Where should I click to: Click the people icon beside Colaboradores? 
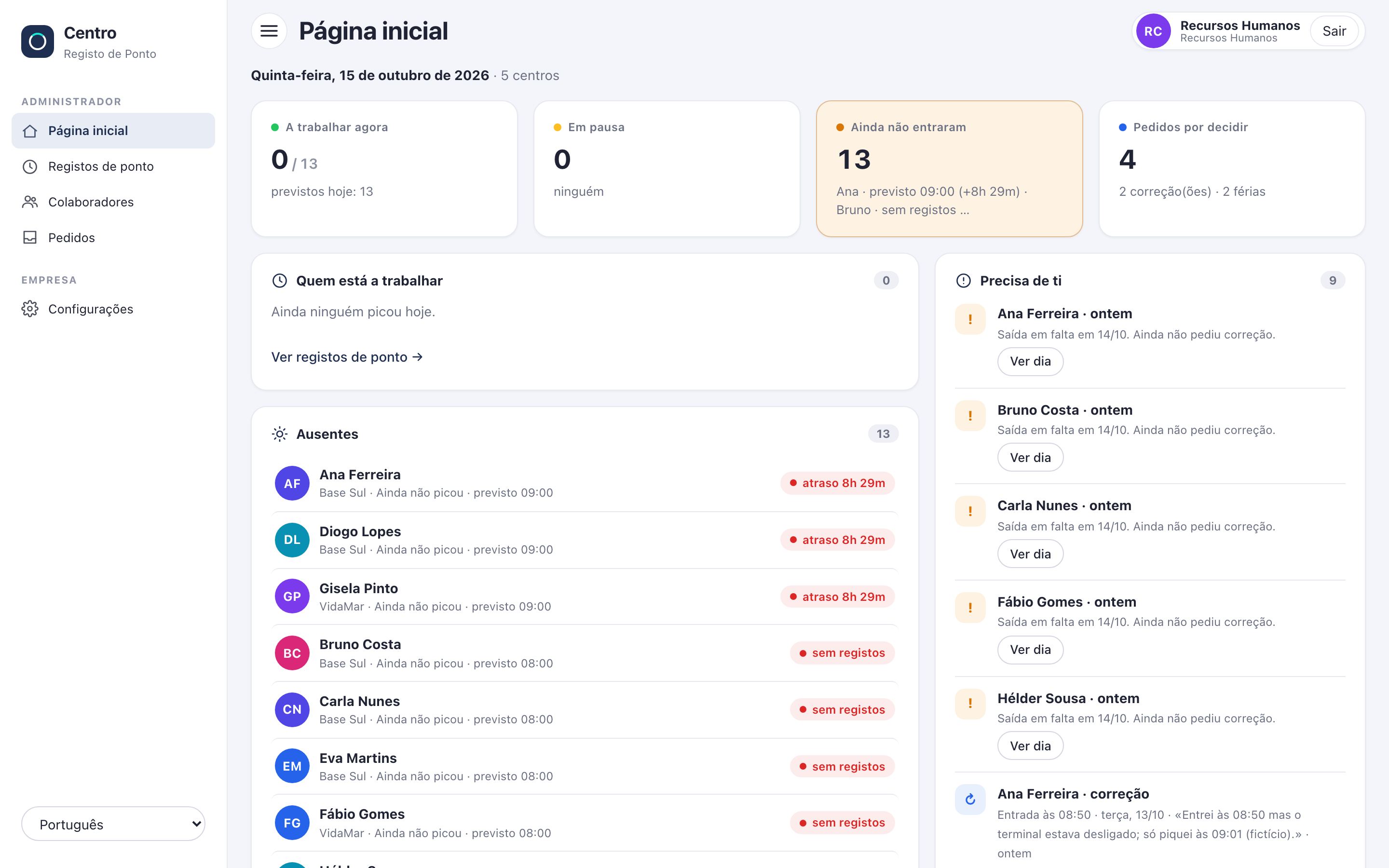pyautogui.click(x=30, y=202)
